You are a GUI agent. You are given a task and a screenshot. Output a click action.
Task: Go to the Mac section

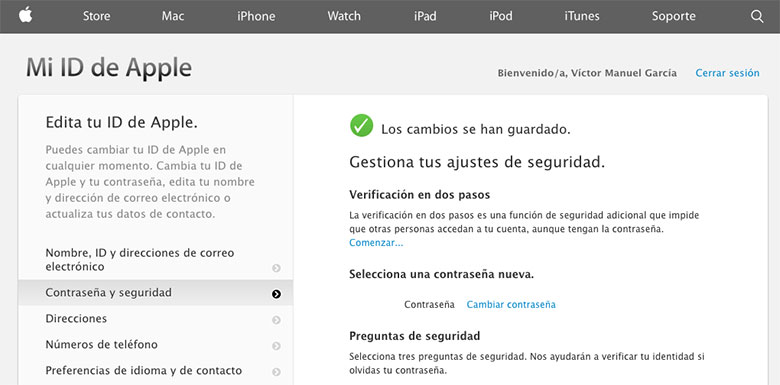173,16
